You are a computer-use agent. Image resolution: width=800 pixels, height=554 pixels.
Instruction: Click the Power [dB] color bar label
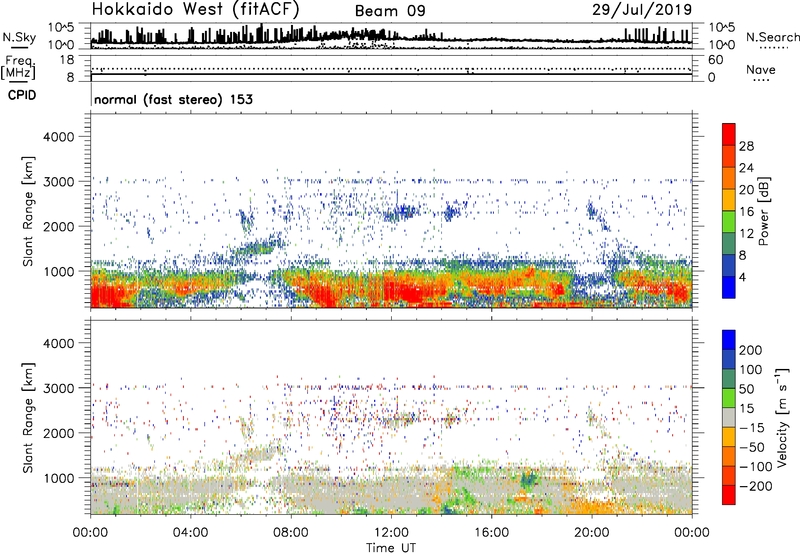763,211
